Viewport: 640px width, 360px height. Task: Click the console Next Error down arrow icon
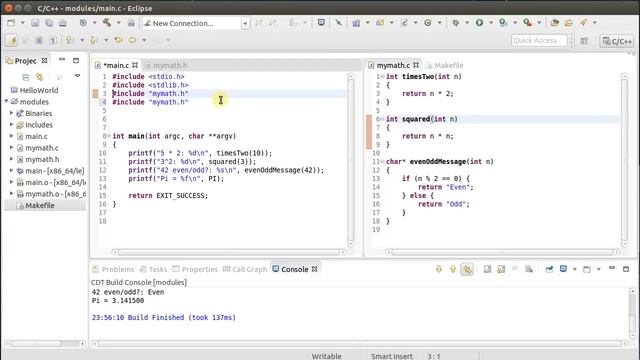439,269
